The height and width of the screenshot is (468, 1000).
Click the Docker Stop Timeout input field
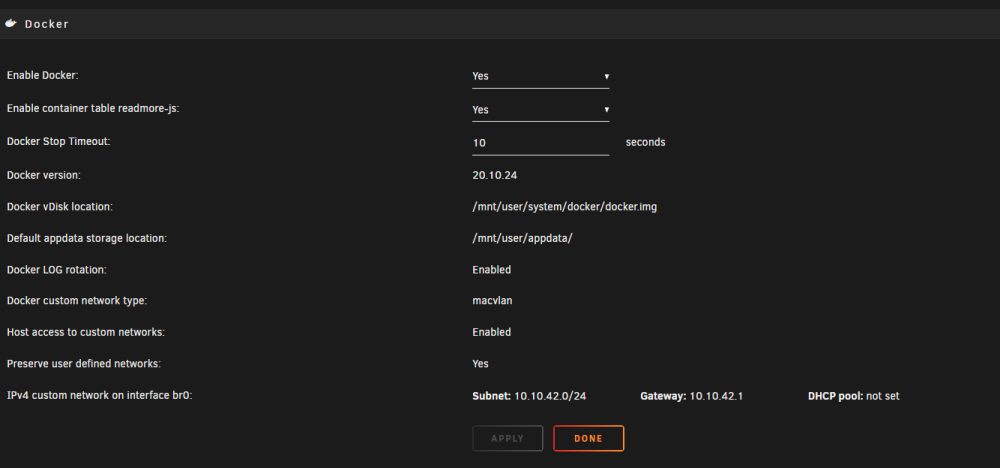(540, 143)
